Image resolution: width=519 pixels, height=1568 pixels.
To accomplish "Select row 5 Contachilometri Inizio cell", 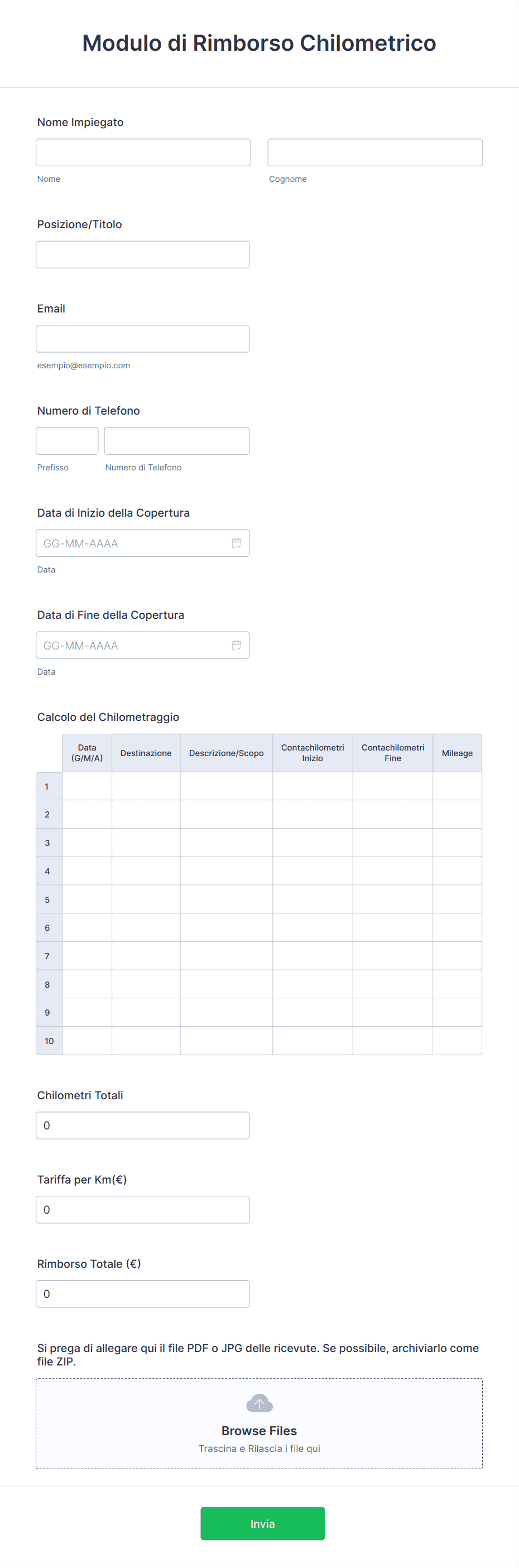I will pyautogui.click(x=313, y=899).
